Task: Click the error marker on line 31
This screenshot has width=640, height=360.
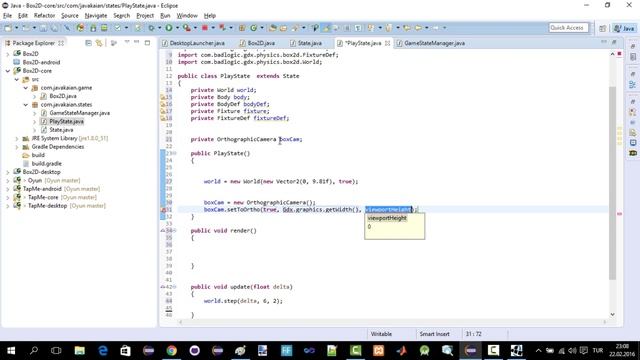Action: click(x=163, y=210)
